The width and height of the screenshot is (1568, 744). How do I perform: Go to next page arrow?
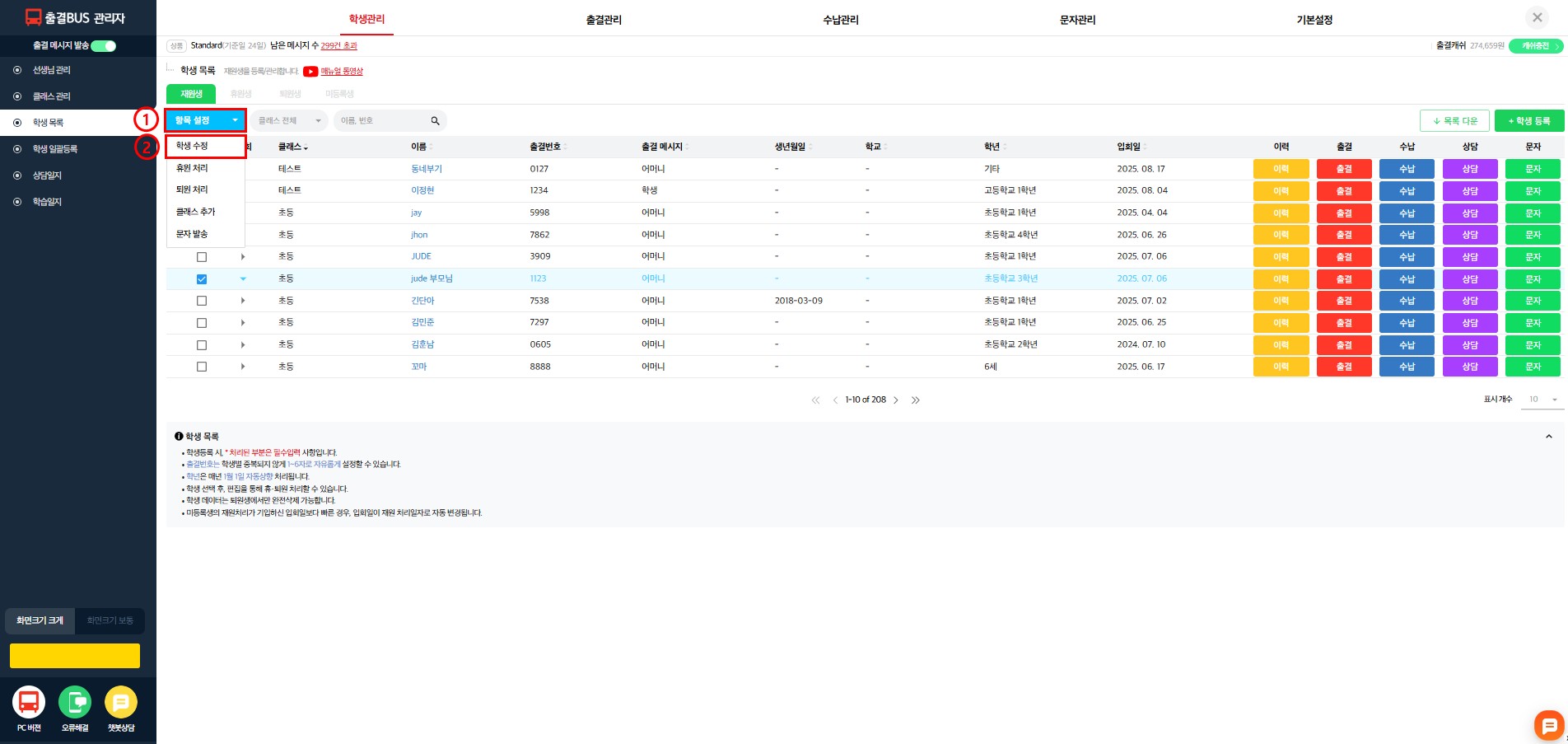click(x=896, y=400)
